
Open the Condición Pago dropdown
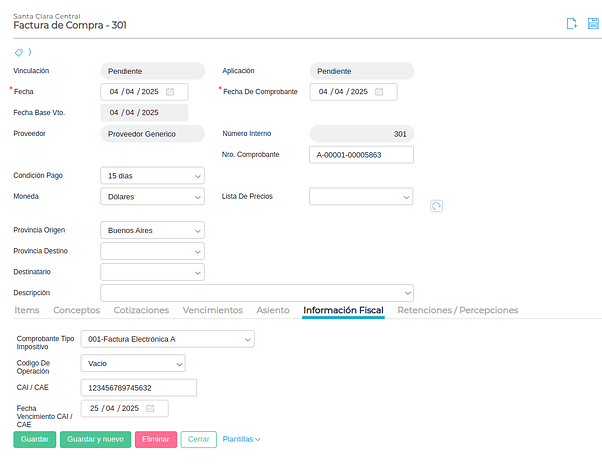pos(153,175)
